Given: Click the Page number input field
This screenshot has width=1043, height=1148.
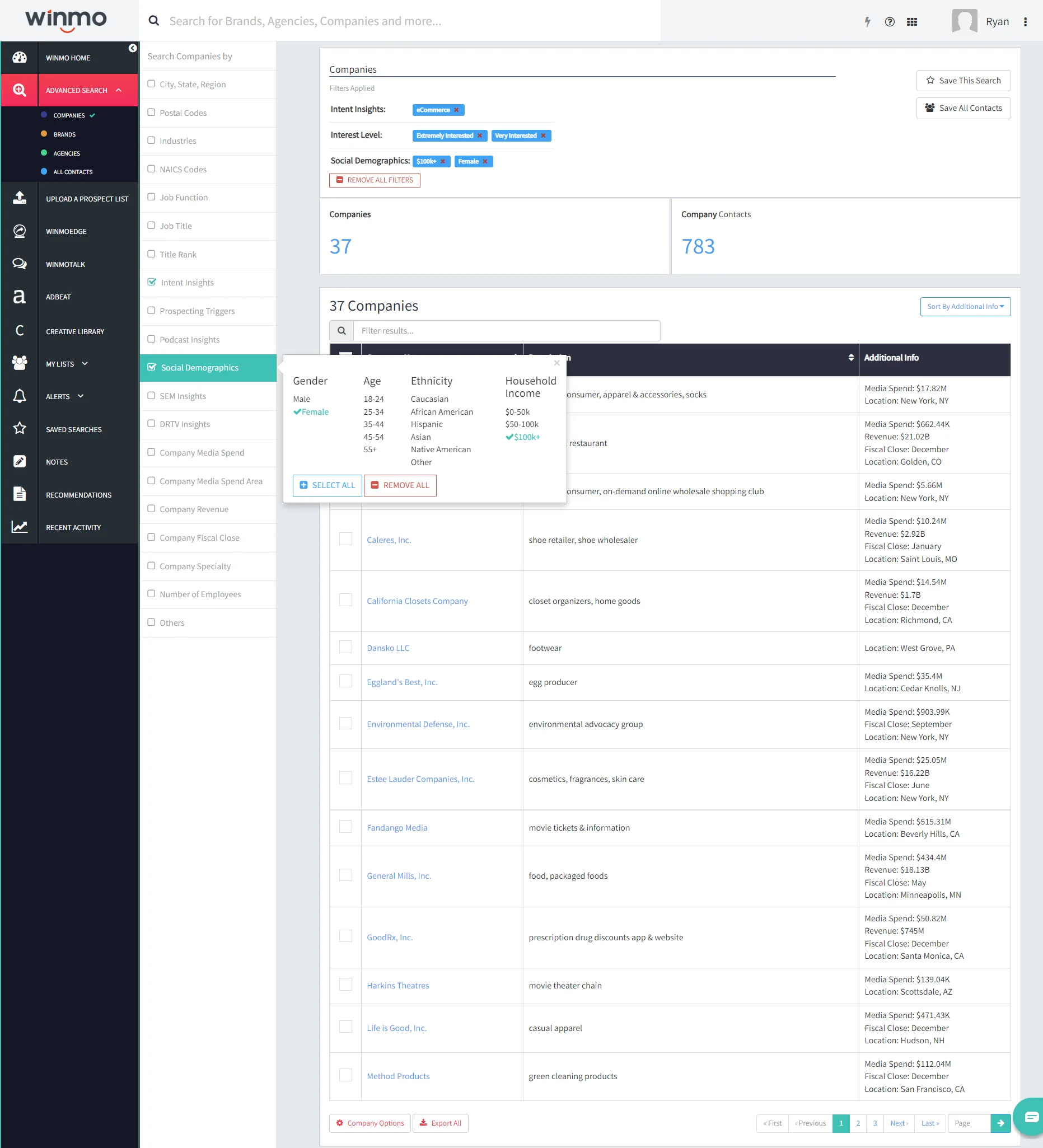Looking at the screenshot, I should 969,1123.
